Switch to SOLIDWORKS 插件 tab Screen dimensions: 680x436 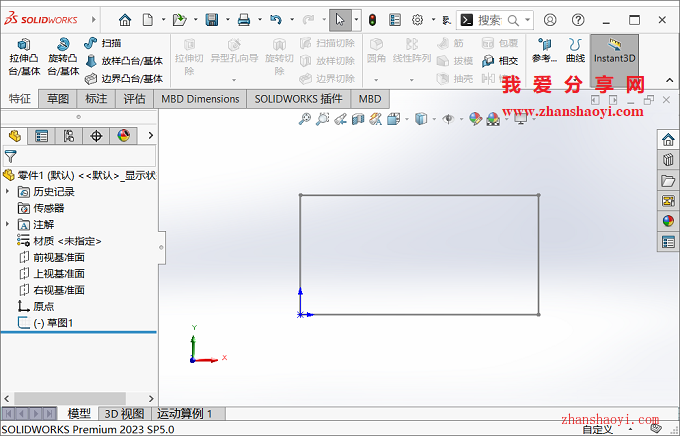click(298, 99)
